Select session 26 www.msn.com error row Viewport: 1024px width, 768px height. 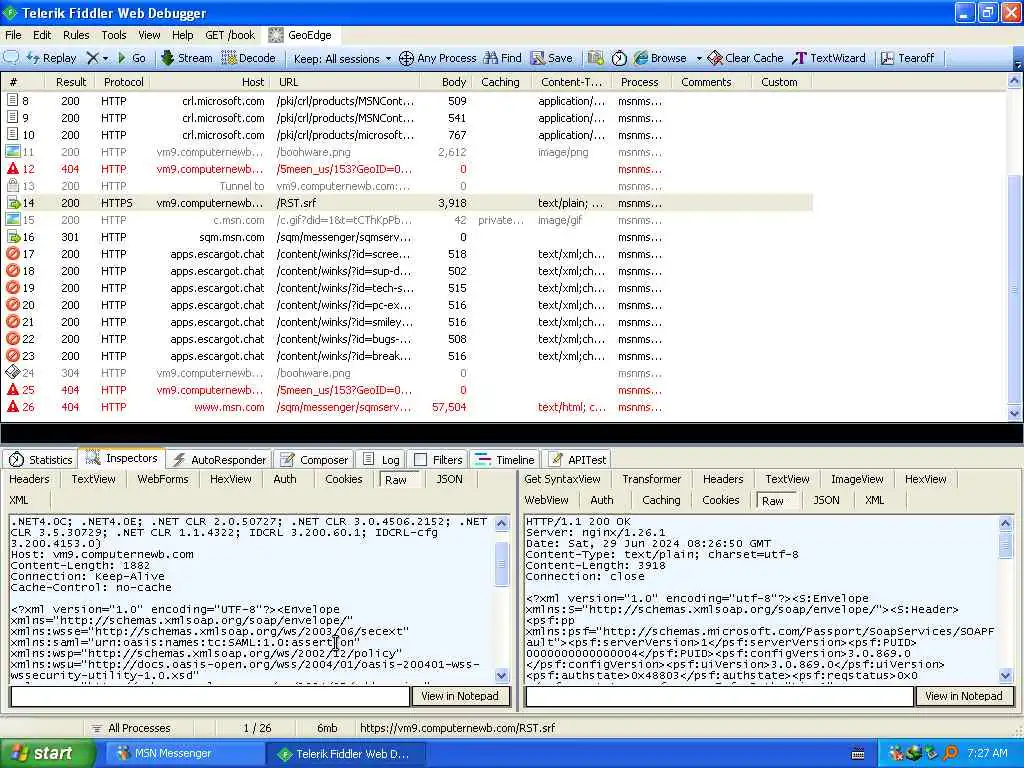pyautogui.click(x=407, y=407)
